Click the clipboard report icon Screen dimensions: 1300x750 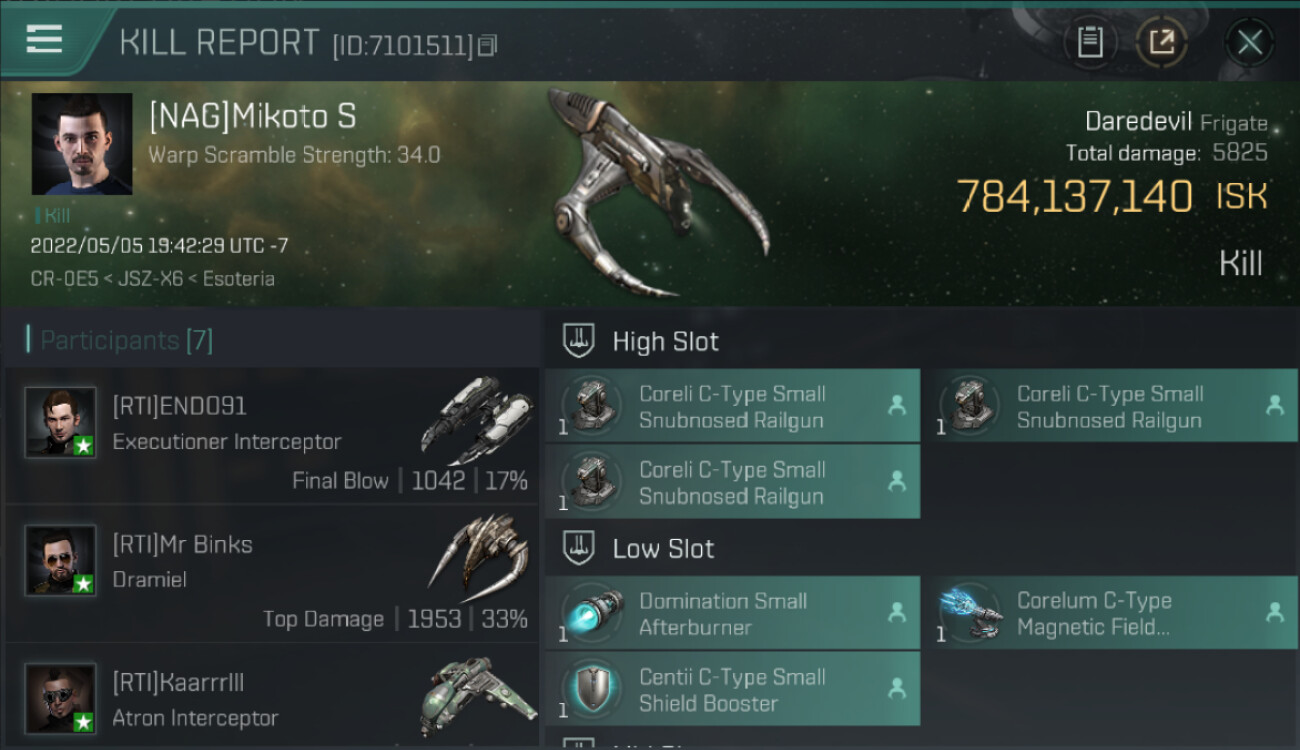point(1090,42)
